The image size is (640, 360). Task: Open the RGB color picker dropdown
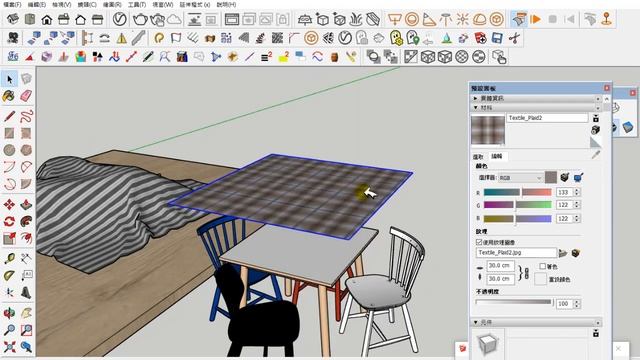[521, 178]
